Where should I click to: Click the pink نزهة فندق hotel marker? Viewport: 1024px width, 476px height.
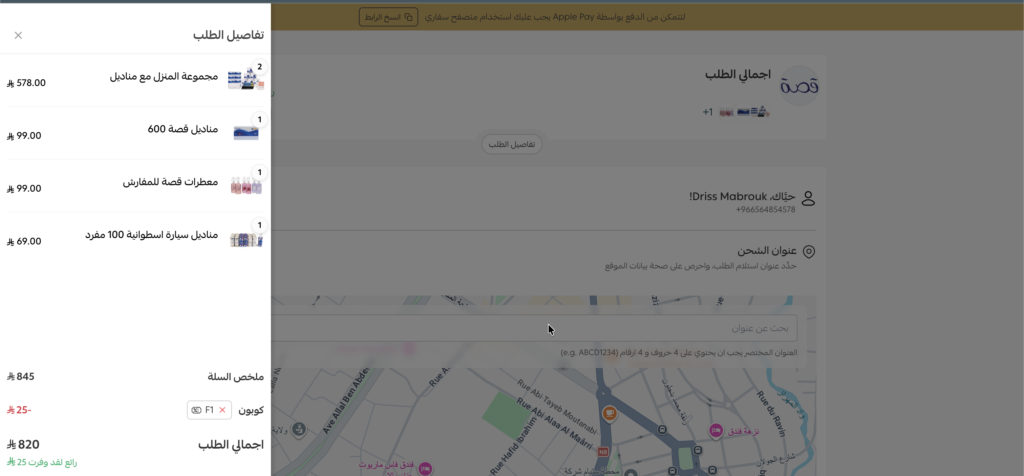pyautogui.click(x=716, y=431)
